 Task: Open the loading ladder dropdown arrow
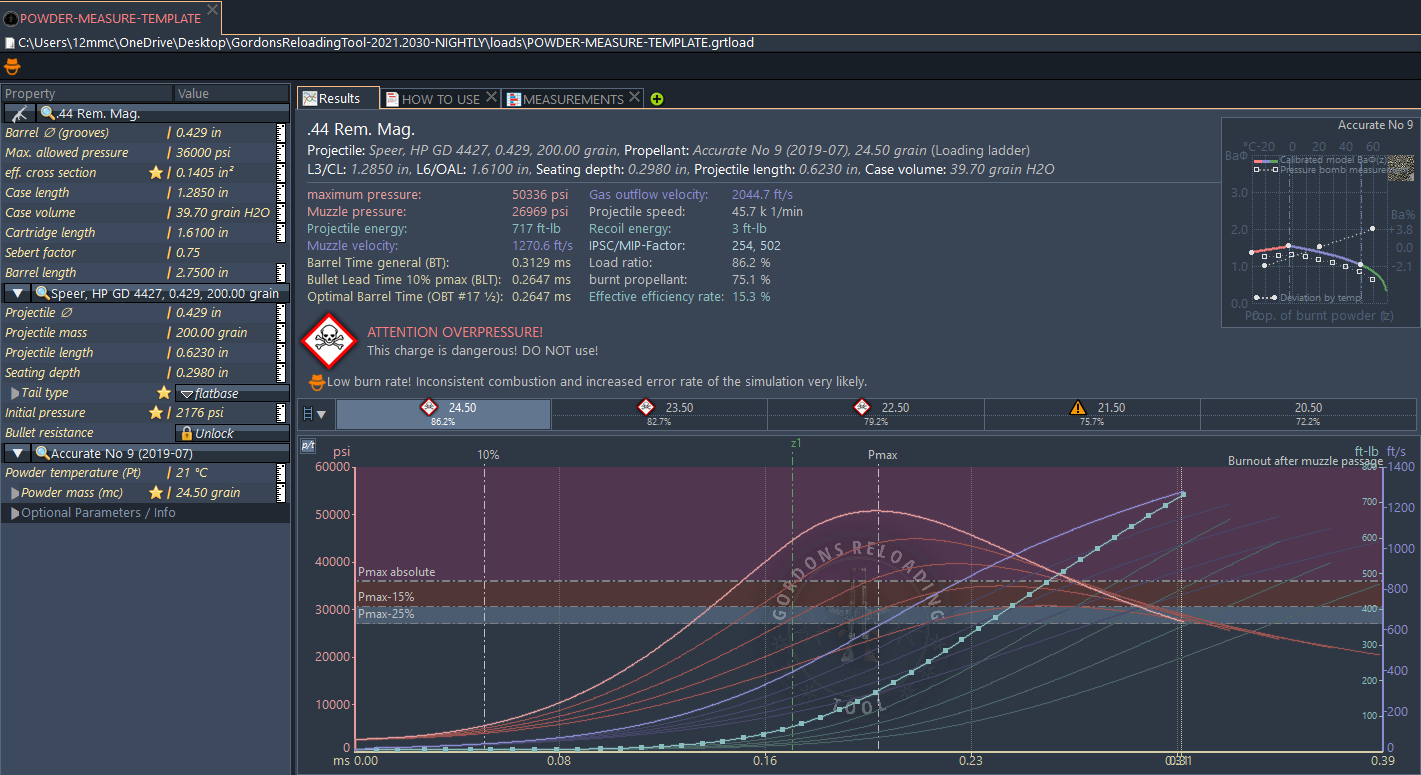(x=322, y=414)
